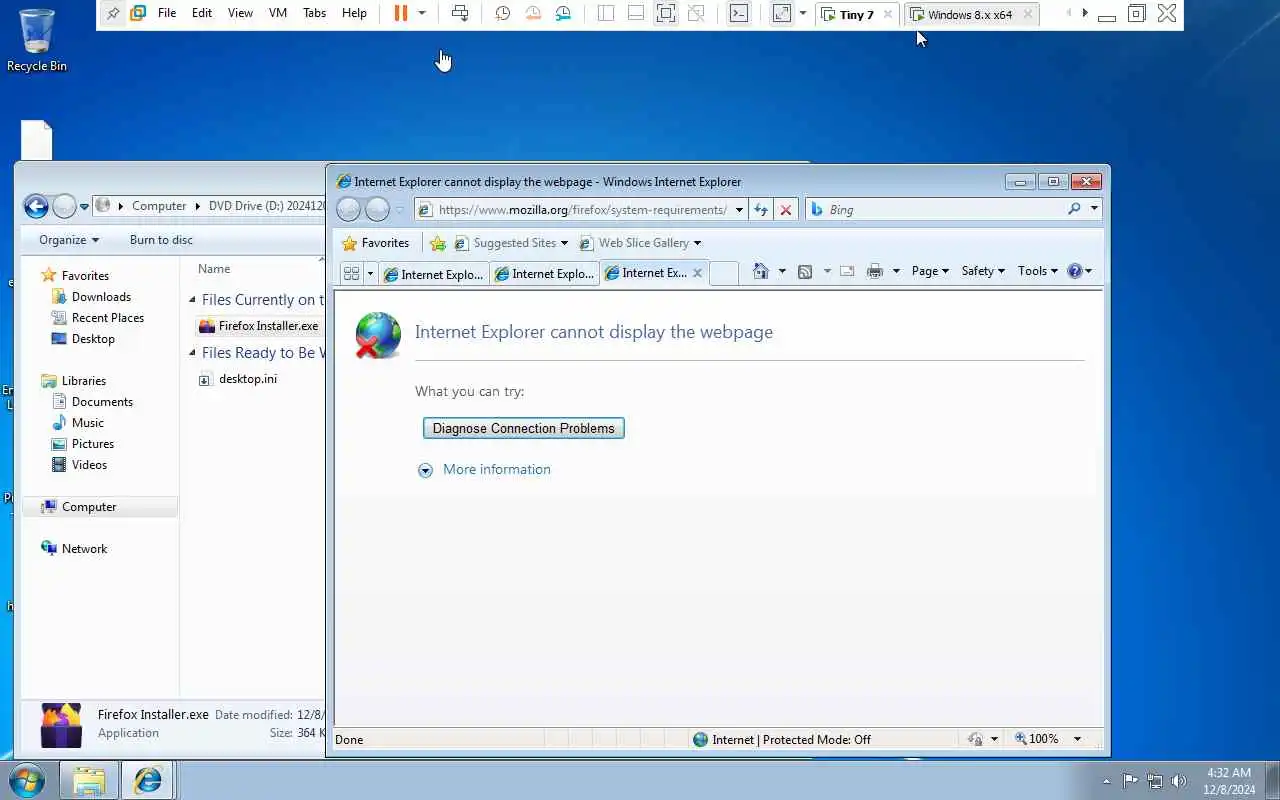Image resolution: width=1280 pixels, height=800 pixels.
Task: Open the volume icon in system tray
Action: pyautogui.click(x=1179, y=781)
